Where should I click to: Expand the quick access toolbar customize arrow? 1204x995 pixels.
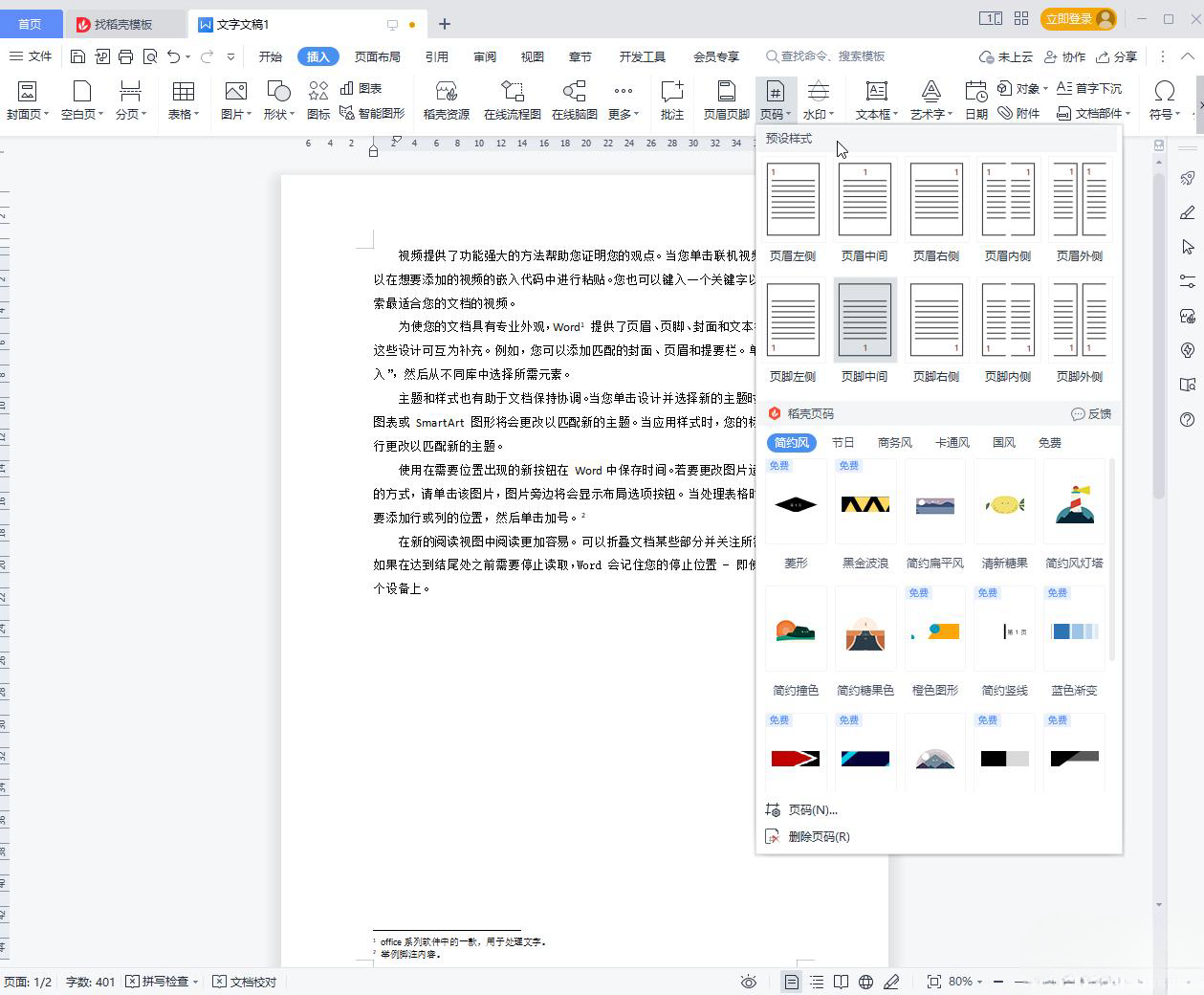[230, 56]
